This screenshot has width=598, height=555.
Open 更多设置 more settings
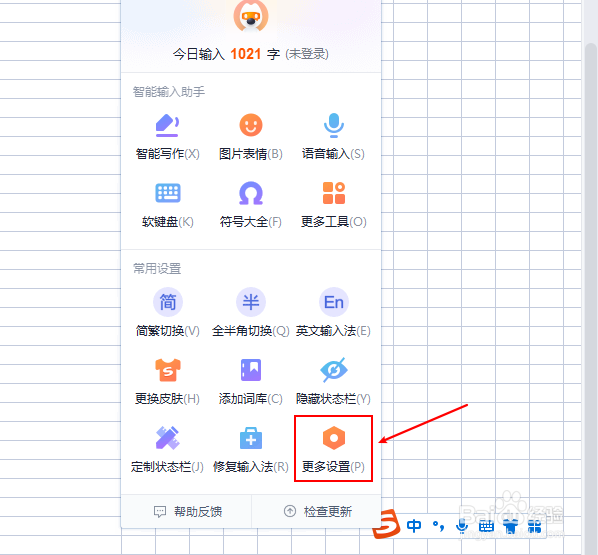tap(333, 449)
